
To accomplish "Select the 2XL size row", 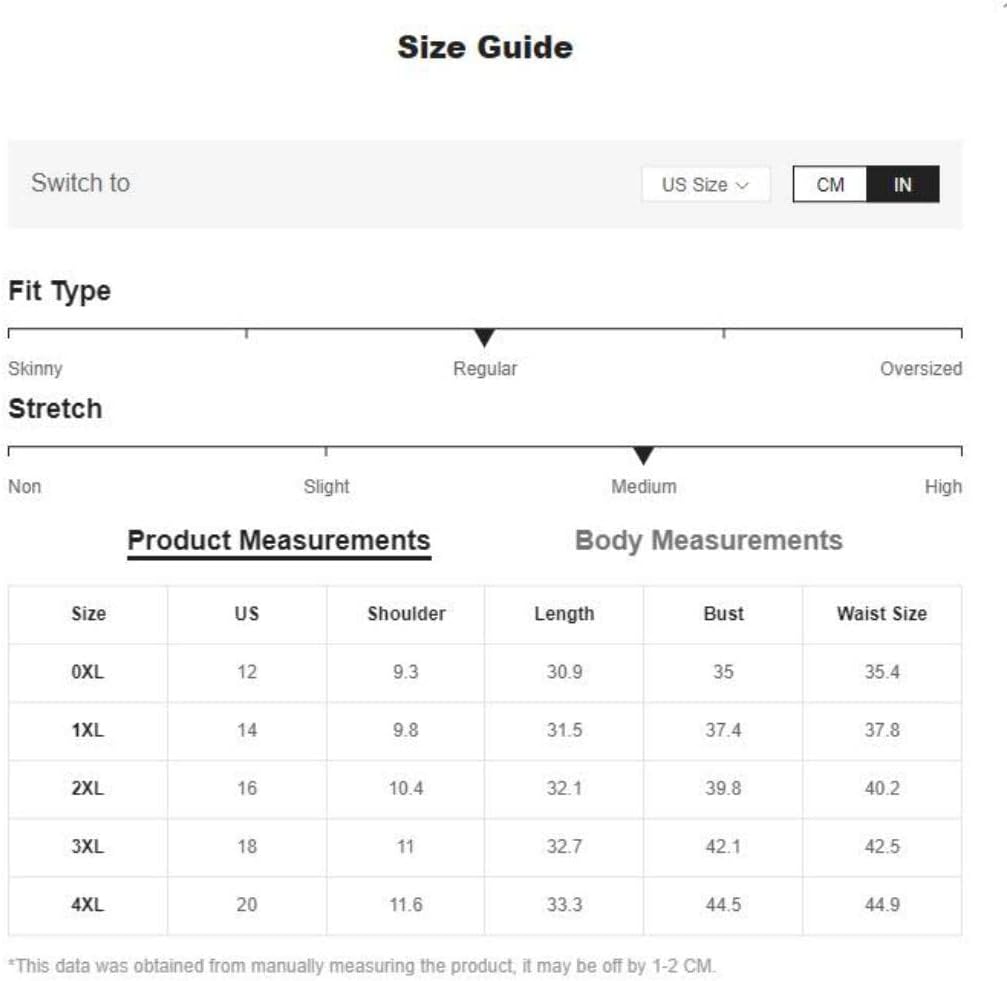I will click(485, 788).
